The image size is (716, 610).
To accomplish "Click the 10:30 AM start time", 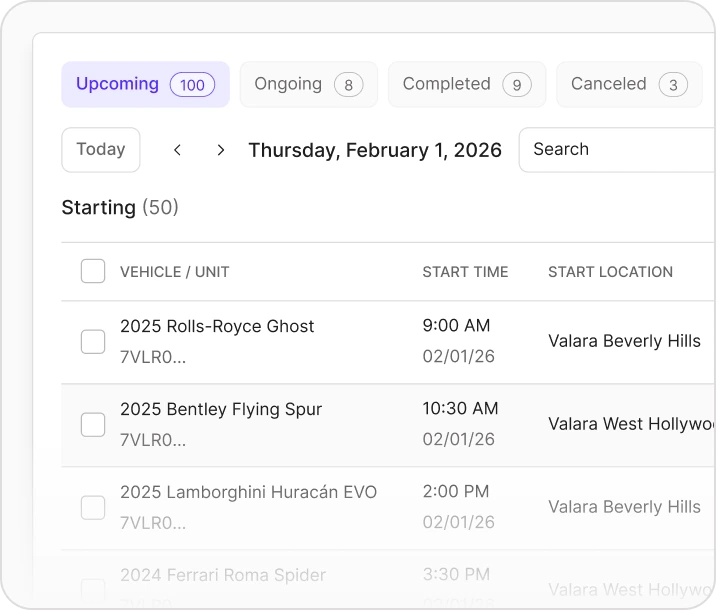I will (x=460, y=409).
